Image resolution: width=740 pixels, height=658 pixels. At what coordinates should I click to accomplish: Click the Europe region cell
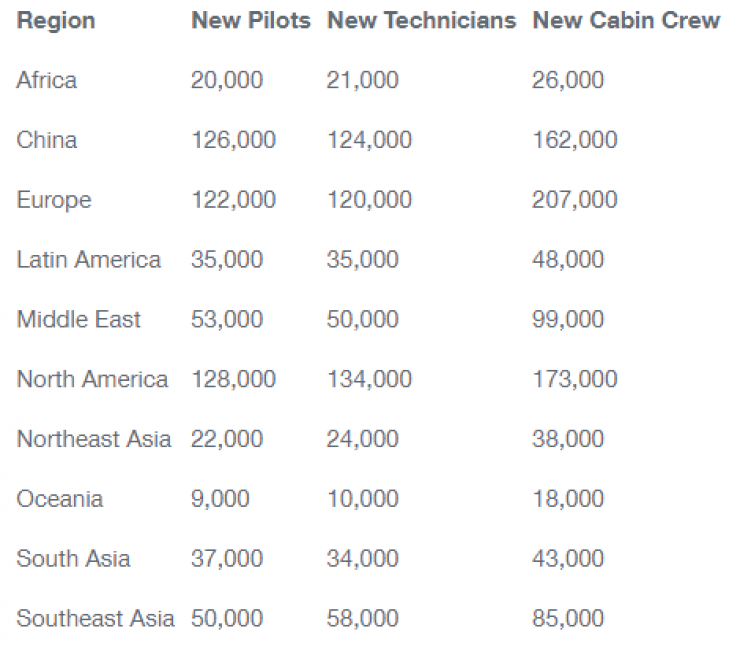[53, 200]
